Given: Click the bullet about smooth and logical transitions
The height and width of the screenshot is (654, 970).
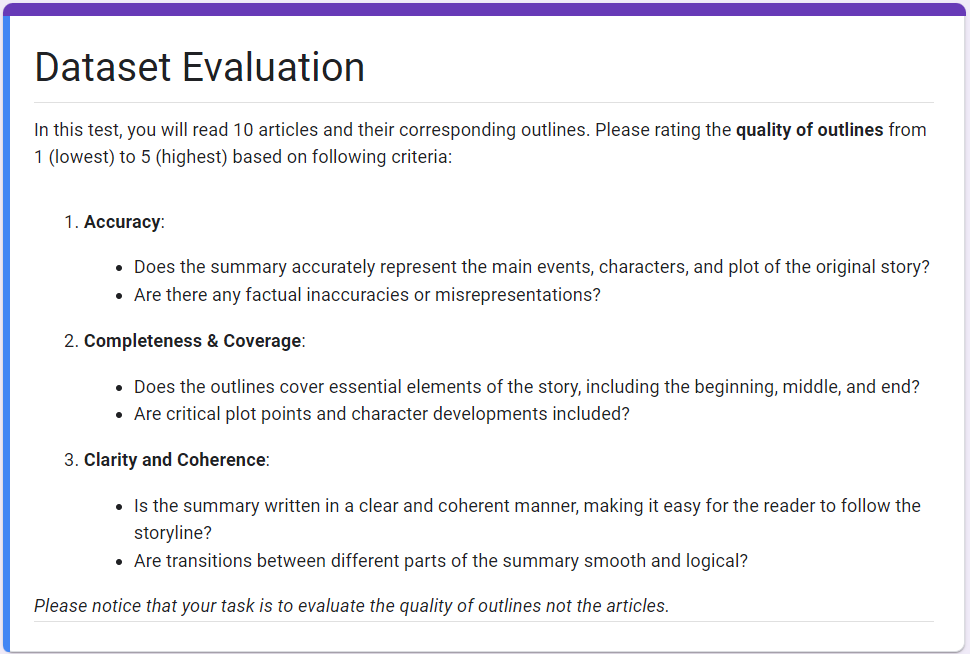Looking at the screenshot, I should (x=441, y=561).
